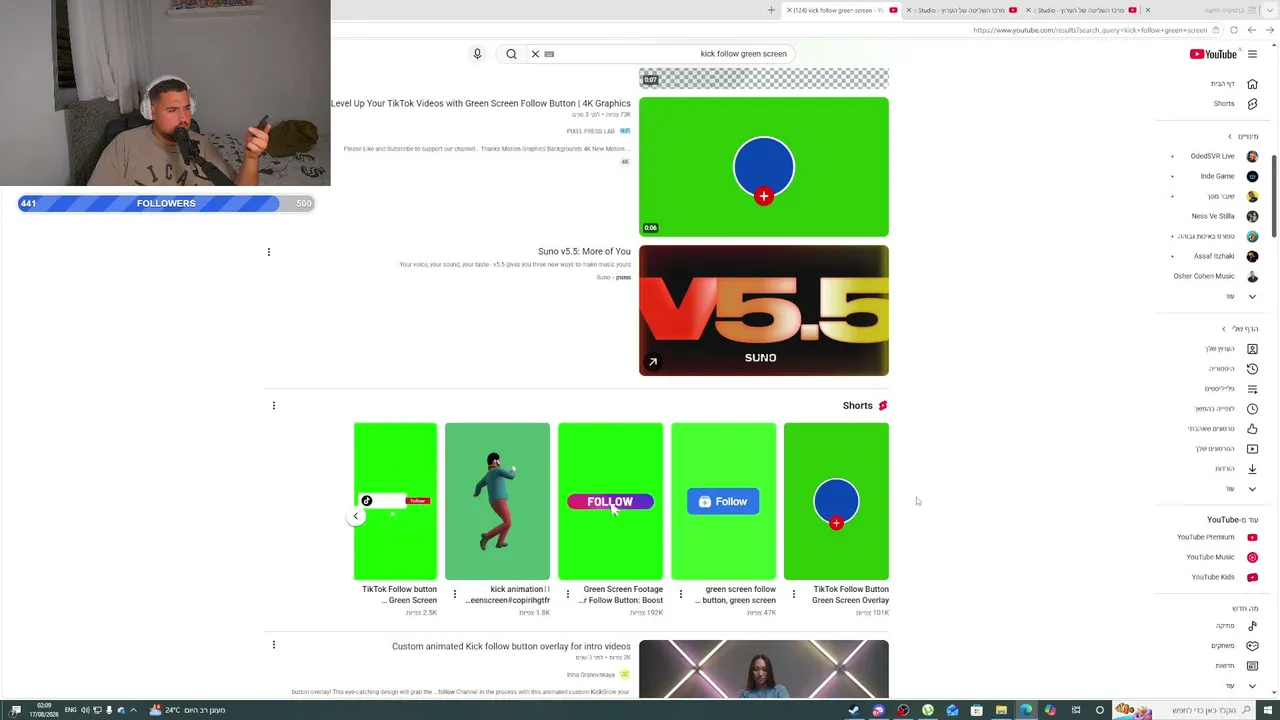The width and height of the screenshot is (1280, 720).
Task: Go to Osher Cohen Music subscription channel
Action: pos(1215,276)
